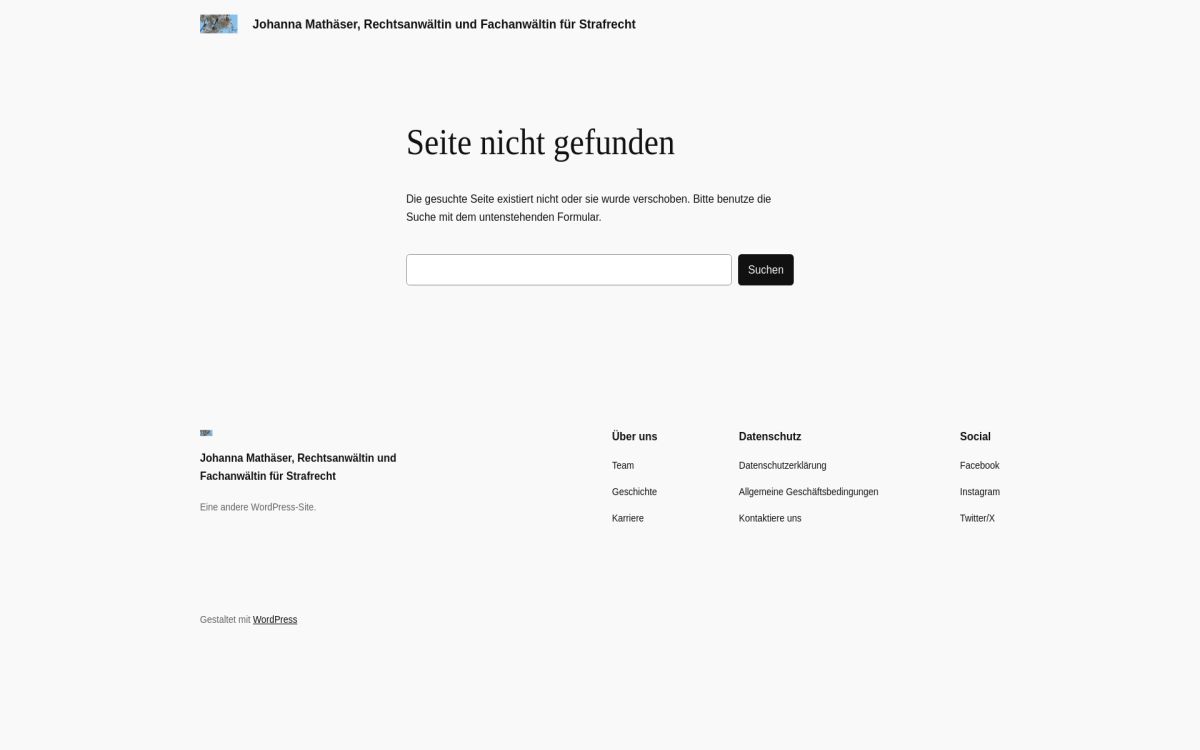Click the Seite nicht gefunden heading
Viewport: 1200px width, 750px height.
(540, 143)
